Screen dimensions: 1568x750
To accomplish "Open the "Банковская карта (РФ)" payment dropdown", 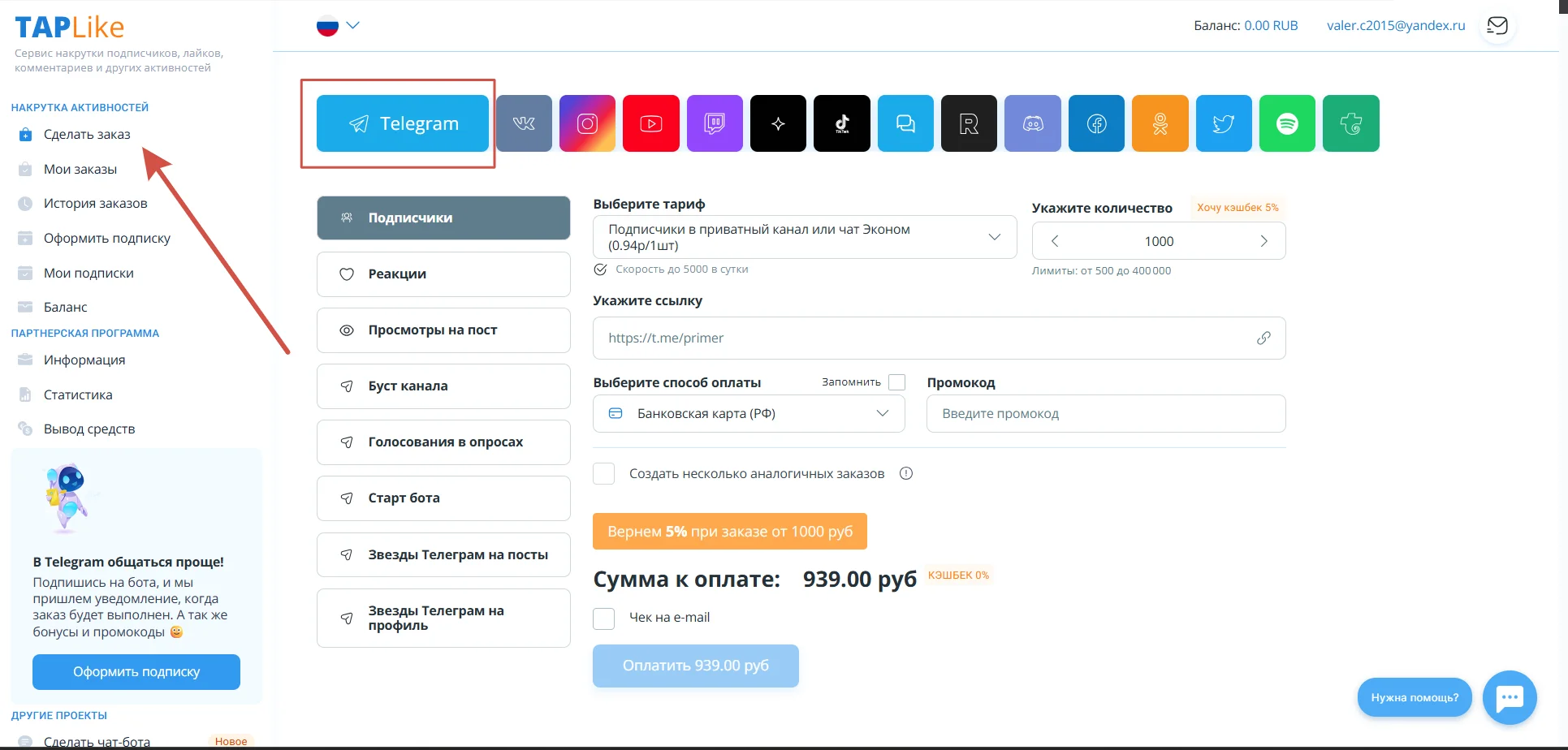I will 749,414.
